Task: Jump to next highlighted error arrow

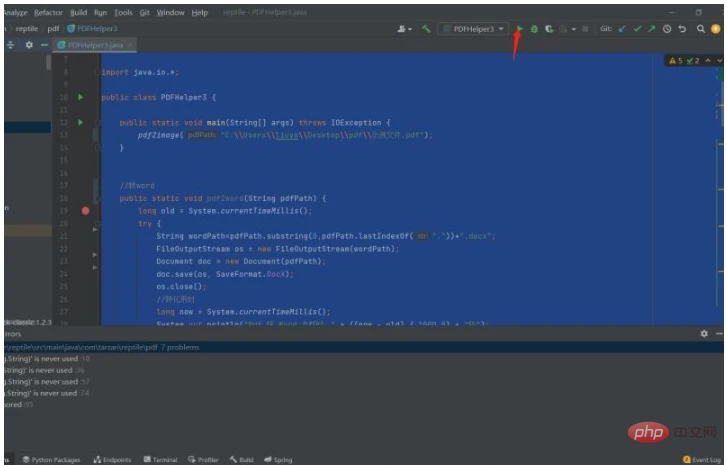Action: tap(719, 60)
